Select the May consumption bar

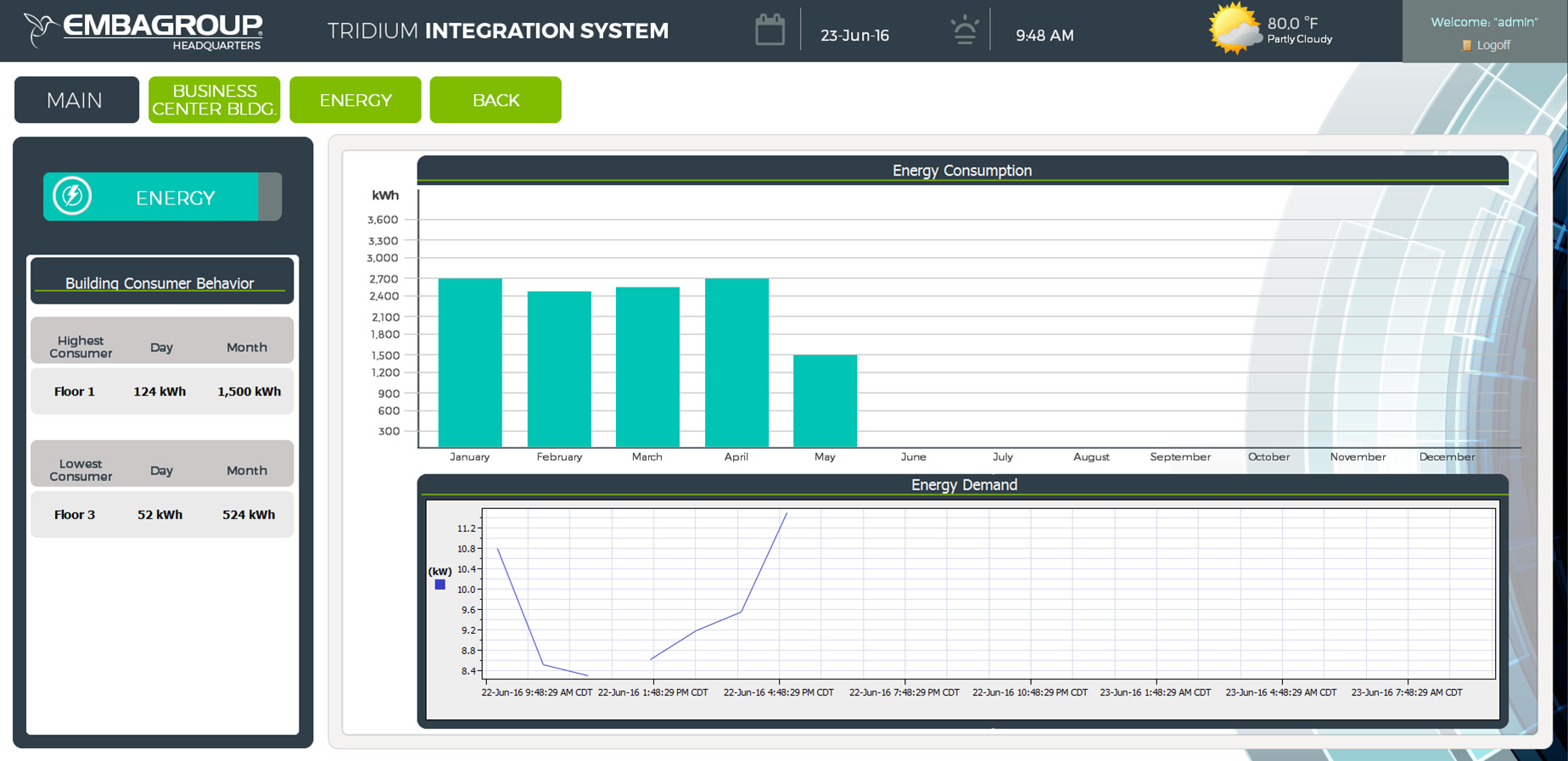pyautogui.click(x=825, y=400)
